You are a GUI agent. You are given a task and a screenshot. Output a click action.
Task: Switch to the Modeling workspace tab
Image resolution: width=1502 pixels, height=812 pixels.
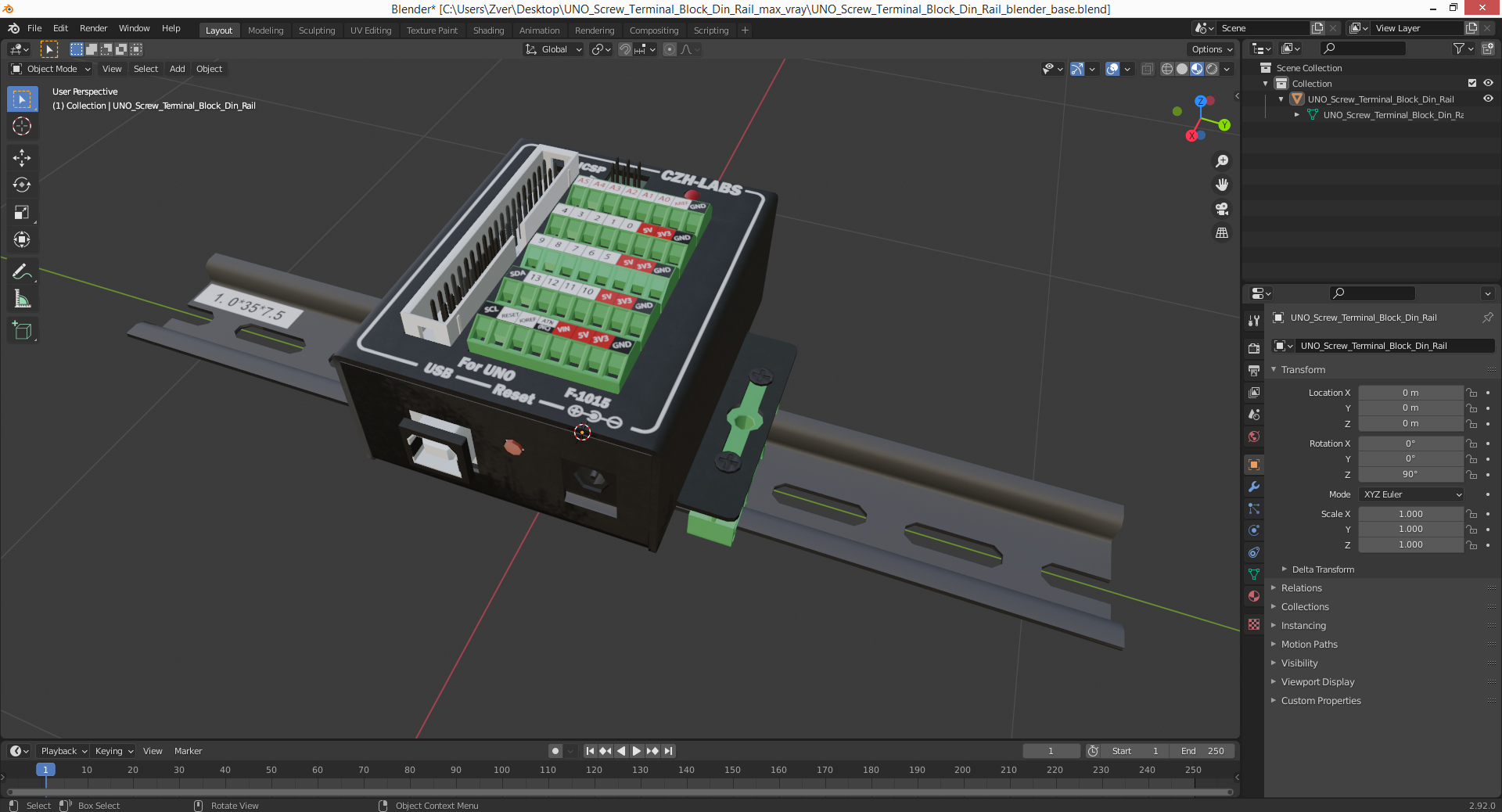click(265, 31)
